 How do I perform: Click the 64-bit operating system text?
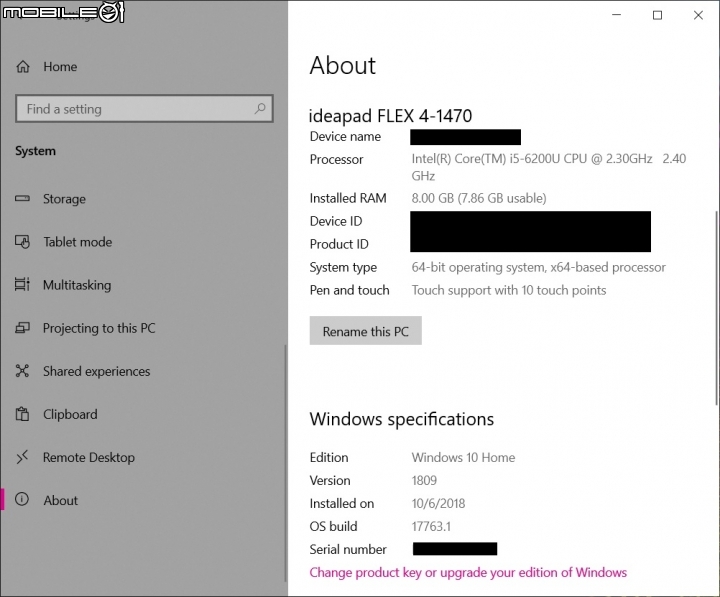click(539, 267)
